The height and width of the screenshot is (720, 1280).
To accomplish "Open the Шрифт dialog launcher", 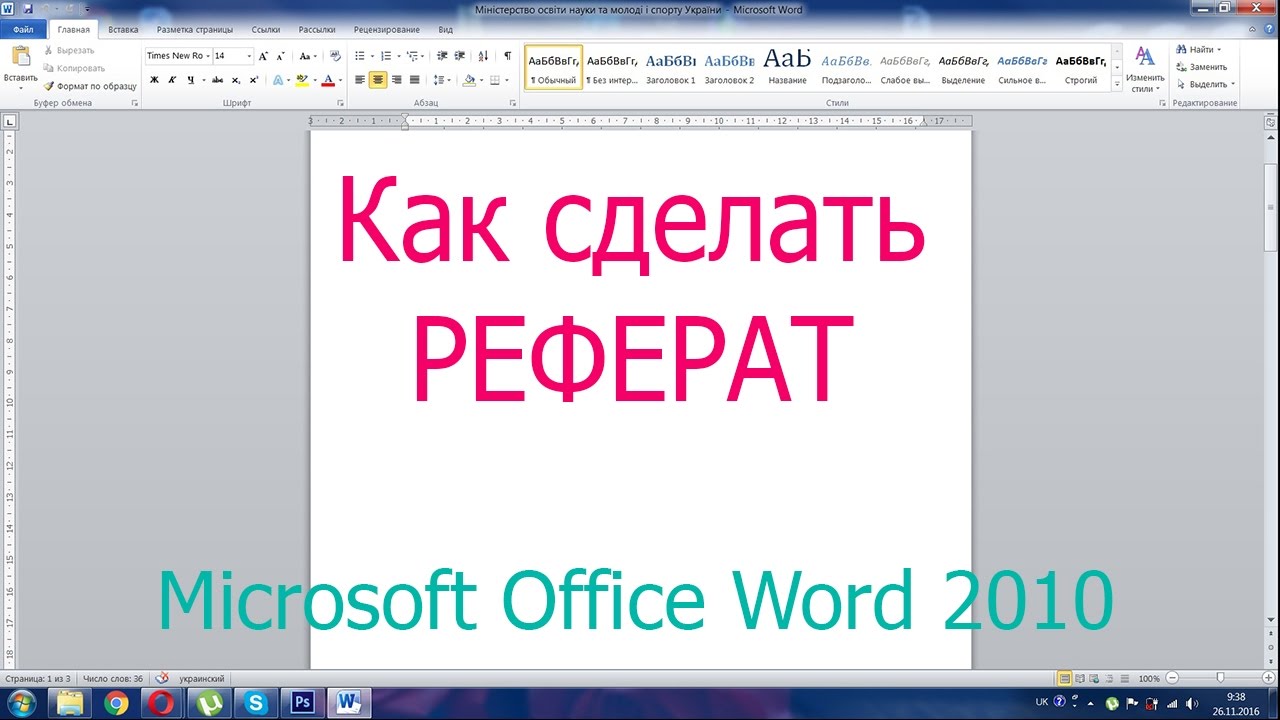I will [340, 103].
